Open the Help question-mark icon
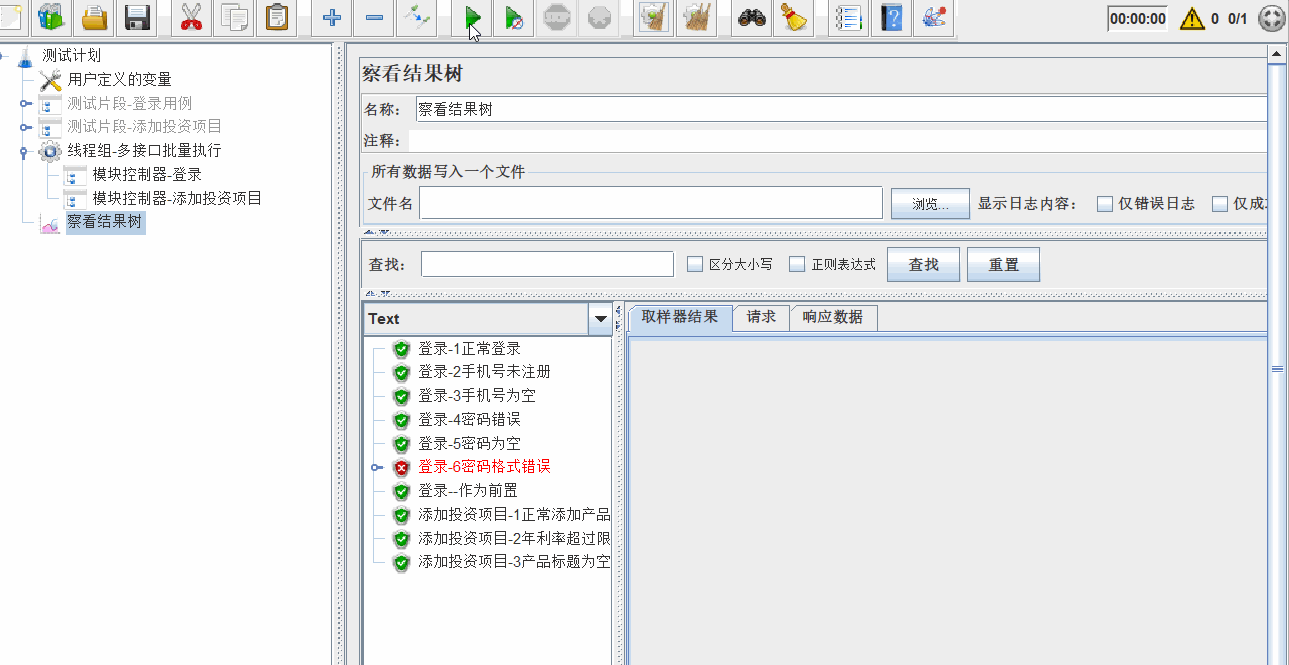This screenshot has width=1289, height=665. (891, 17)
